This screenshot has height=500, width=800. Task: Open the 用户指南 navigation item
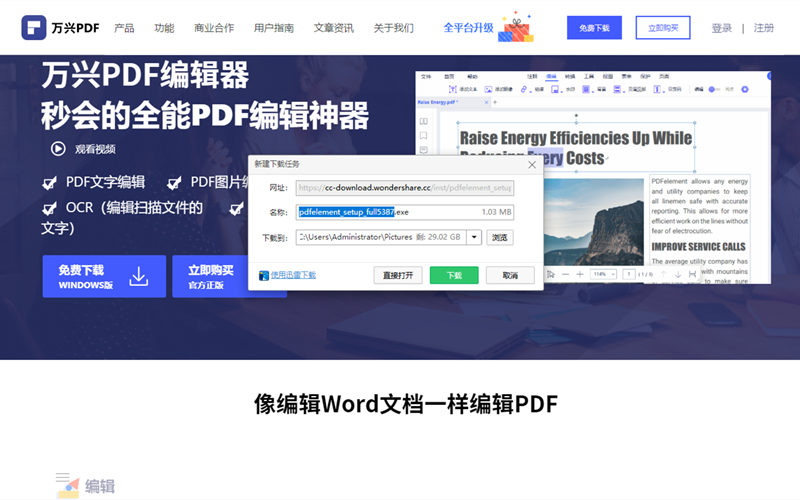tap(274, 28)
